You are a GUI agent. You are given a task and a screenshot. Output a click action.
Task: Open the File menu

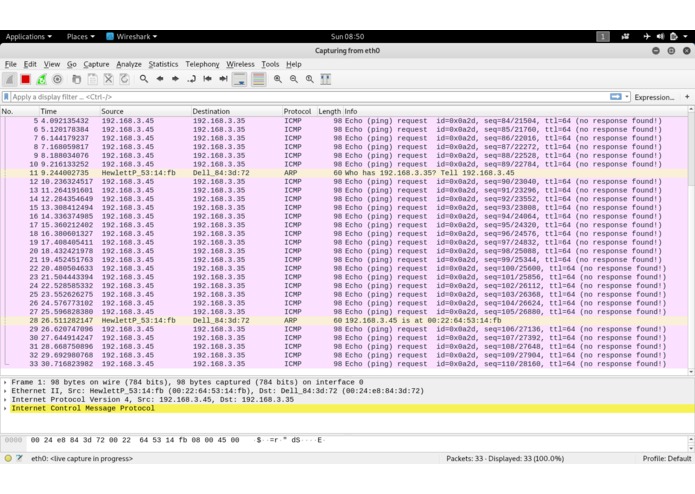[11, 64]
